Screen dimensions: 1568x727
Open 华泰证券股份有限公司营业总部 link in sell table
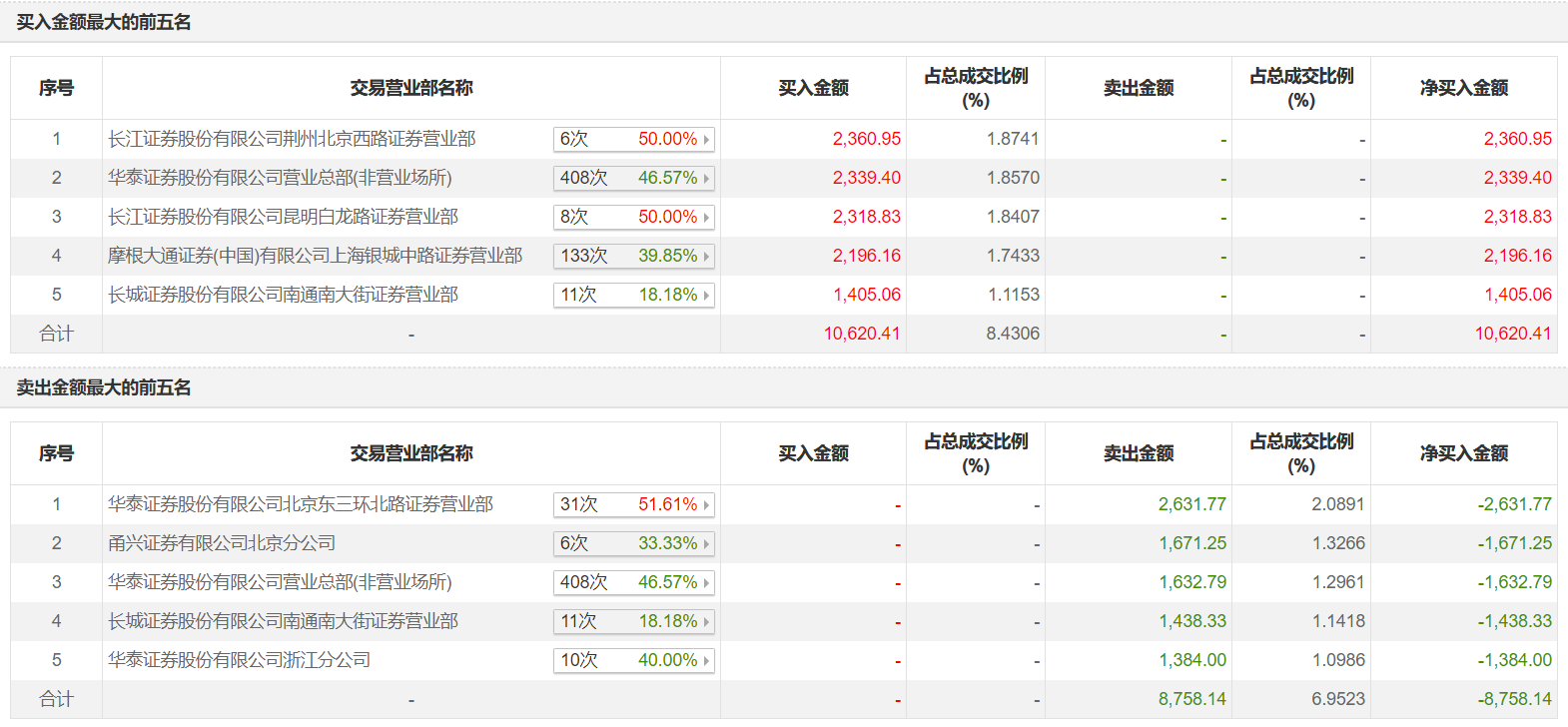pyautogui.click(x=280, y=582)
